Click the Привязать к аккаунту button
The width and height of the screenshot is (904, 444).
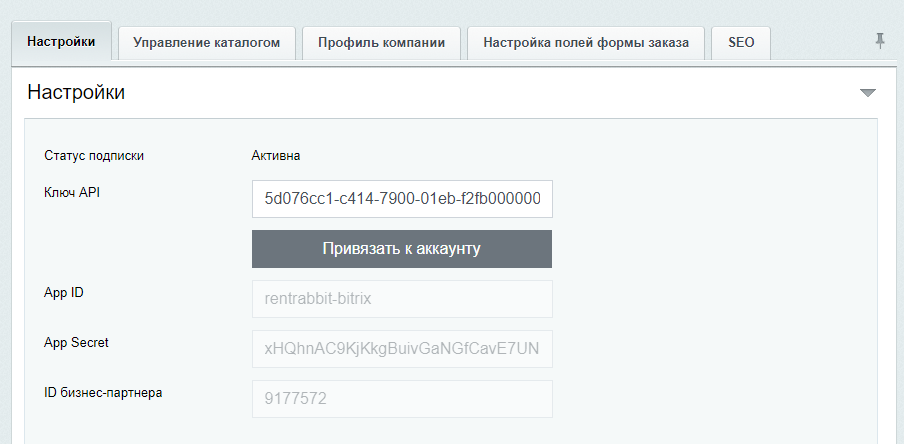click(401, 249)
